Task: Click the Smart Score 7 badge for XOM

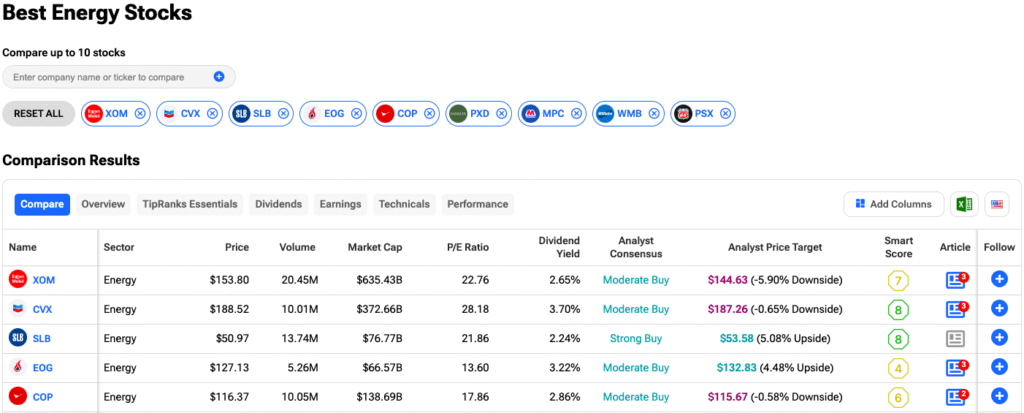Action: click(x=898, y=281)
